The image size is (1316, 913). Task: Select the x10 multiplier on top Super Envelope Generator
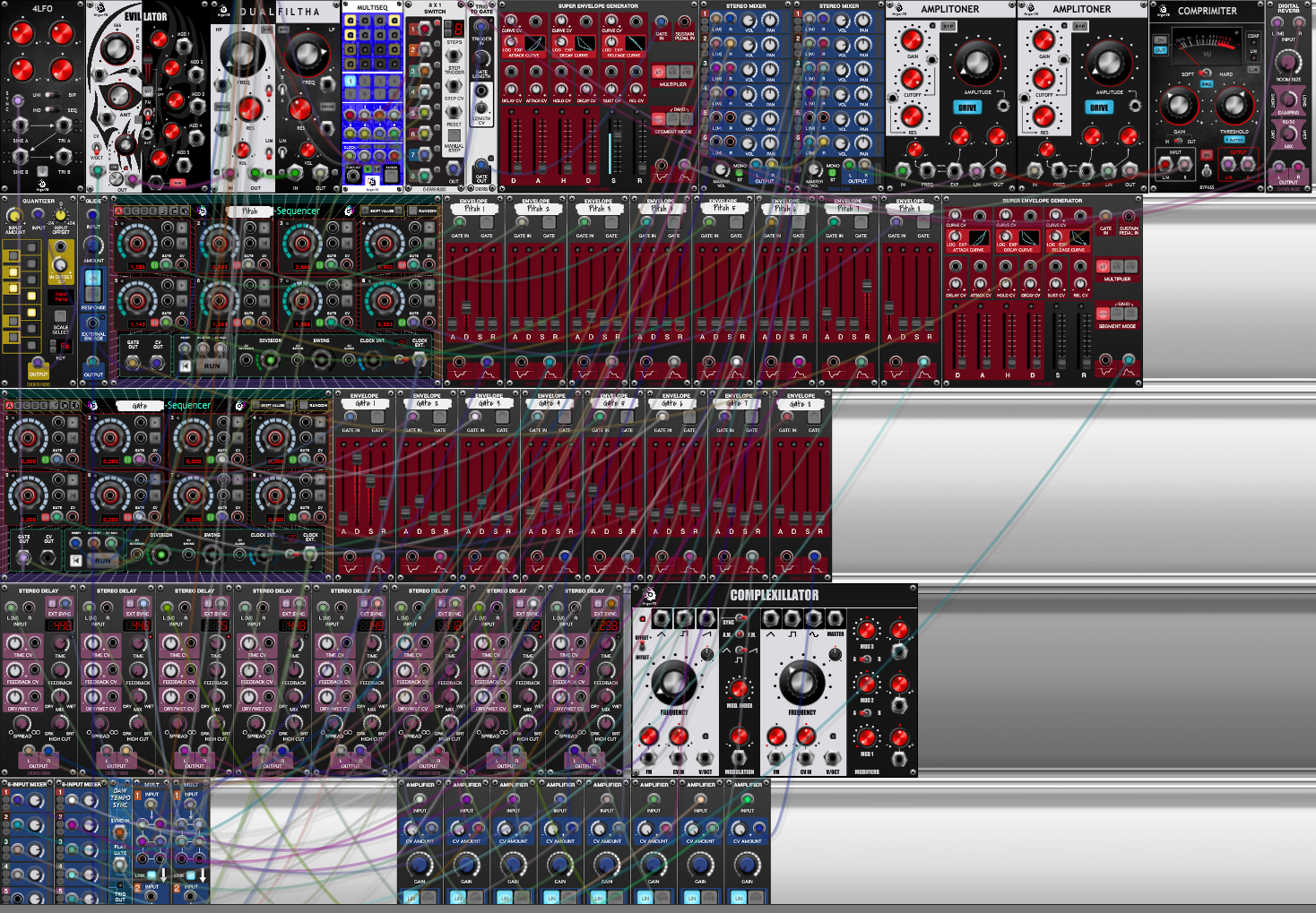(x=687, y=73)
